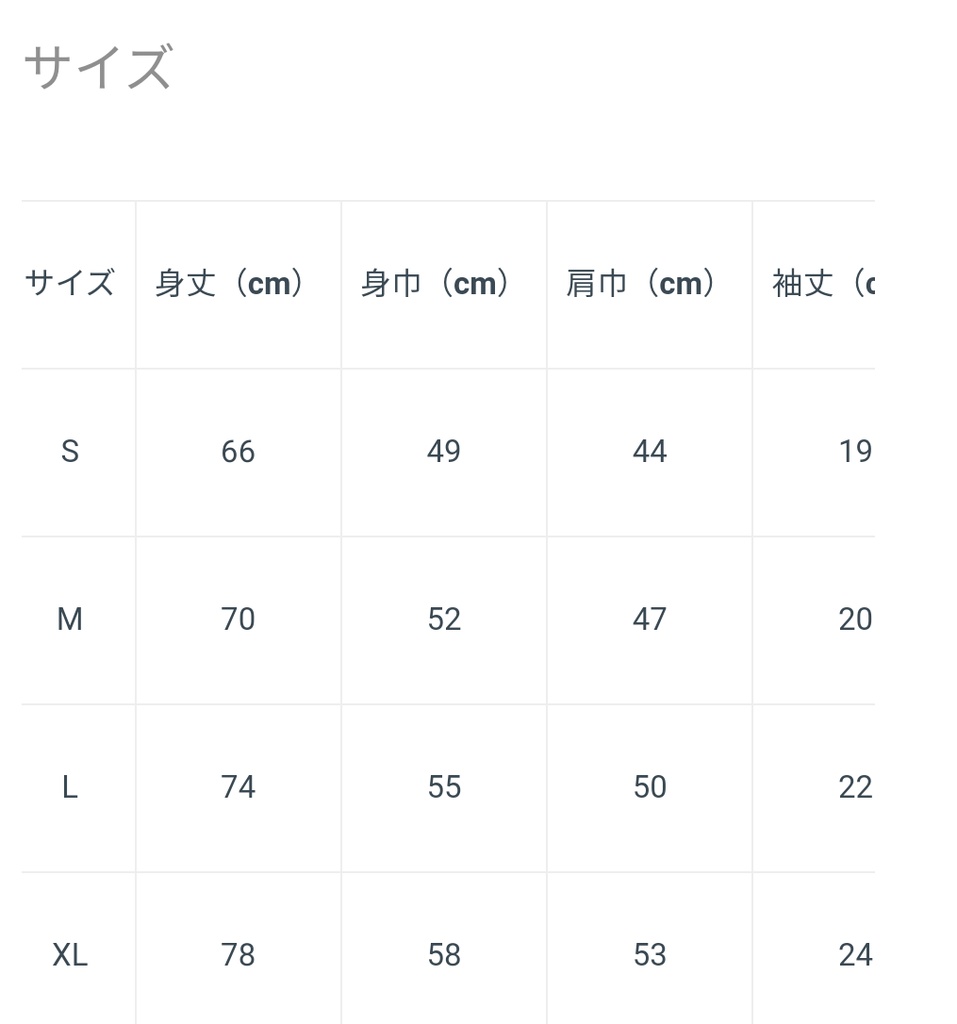Click the M body width value 52
This screenshot has width=957, height=1024.
(x=444, y=620)
